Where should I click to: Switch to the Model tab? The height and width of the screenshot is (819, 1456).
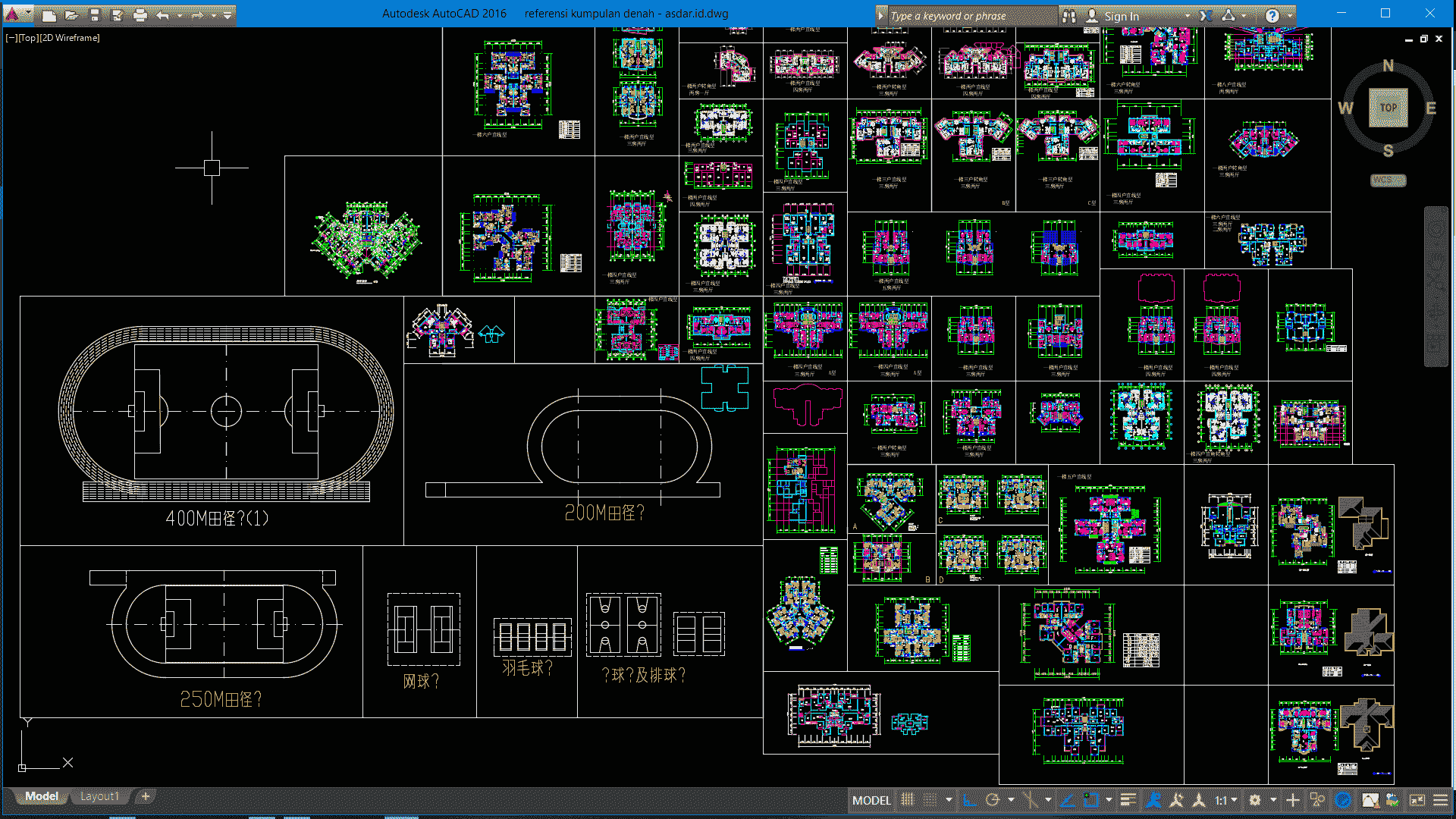click(41, 796)
